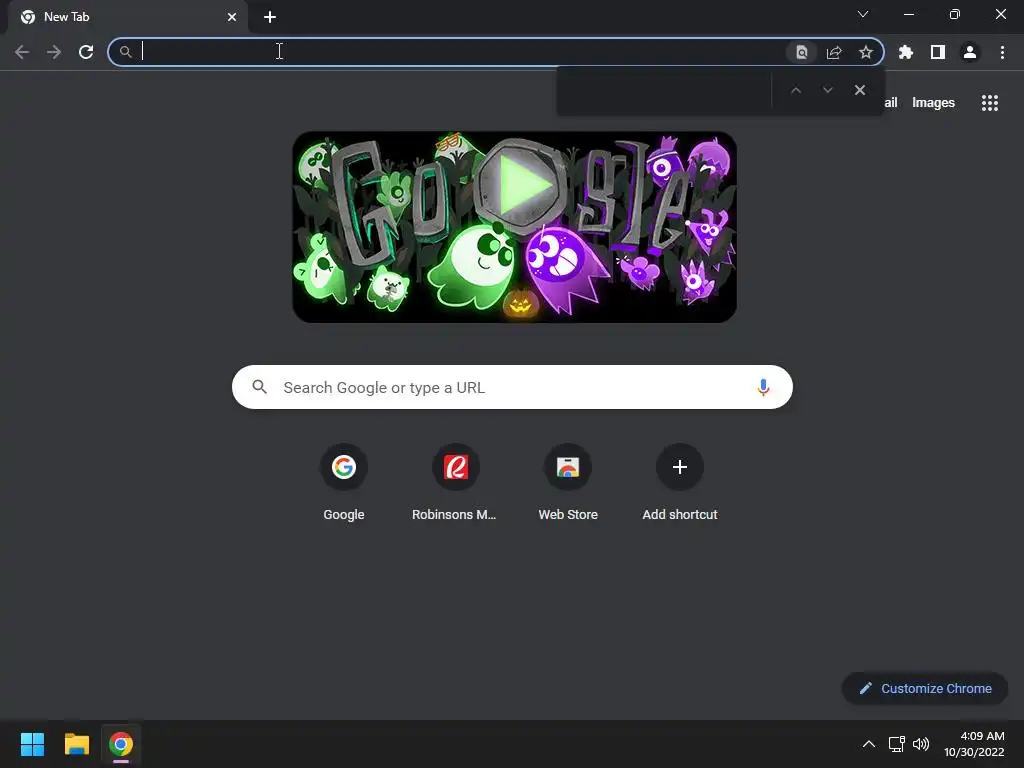The height and width of the screenshot is (768, 1024).
Task: Click the search icon in the address bar
Action: pos(125,52)
